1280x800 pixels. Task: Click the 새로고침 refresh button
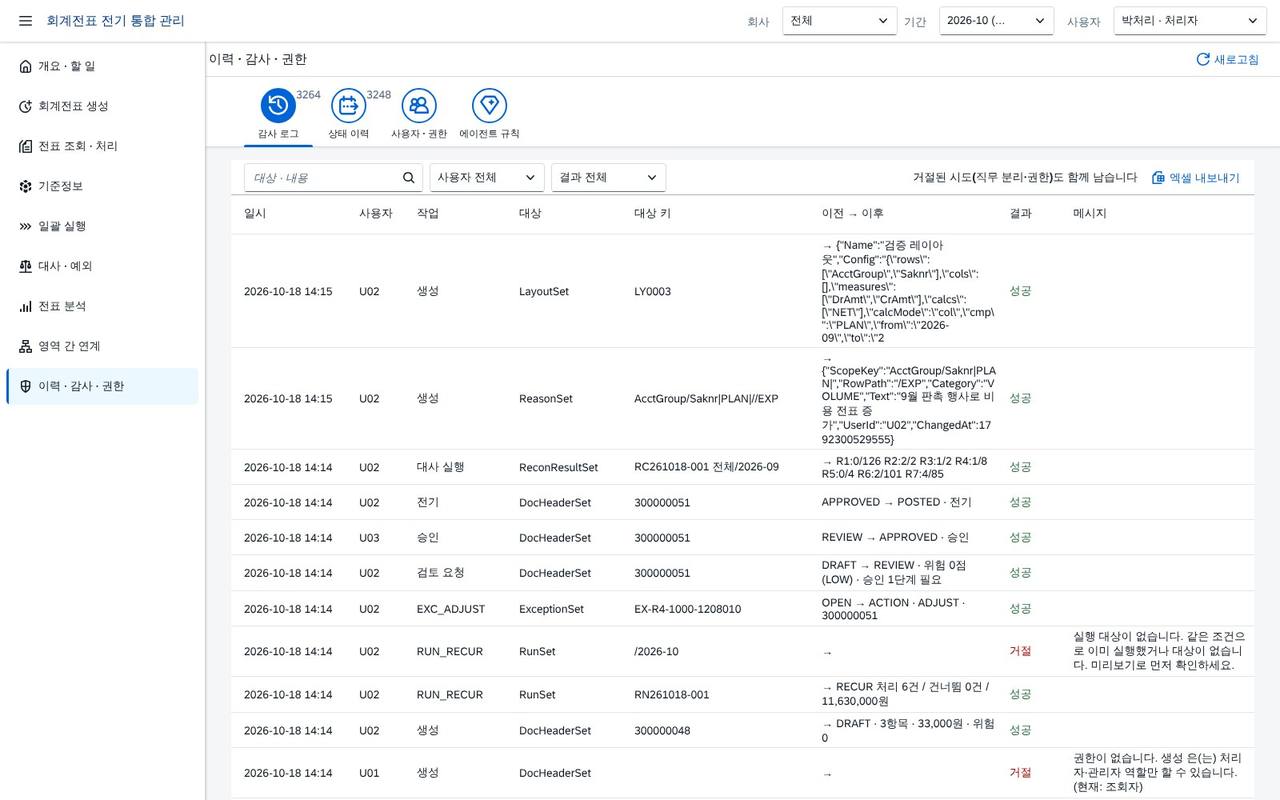(1227, 60)
